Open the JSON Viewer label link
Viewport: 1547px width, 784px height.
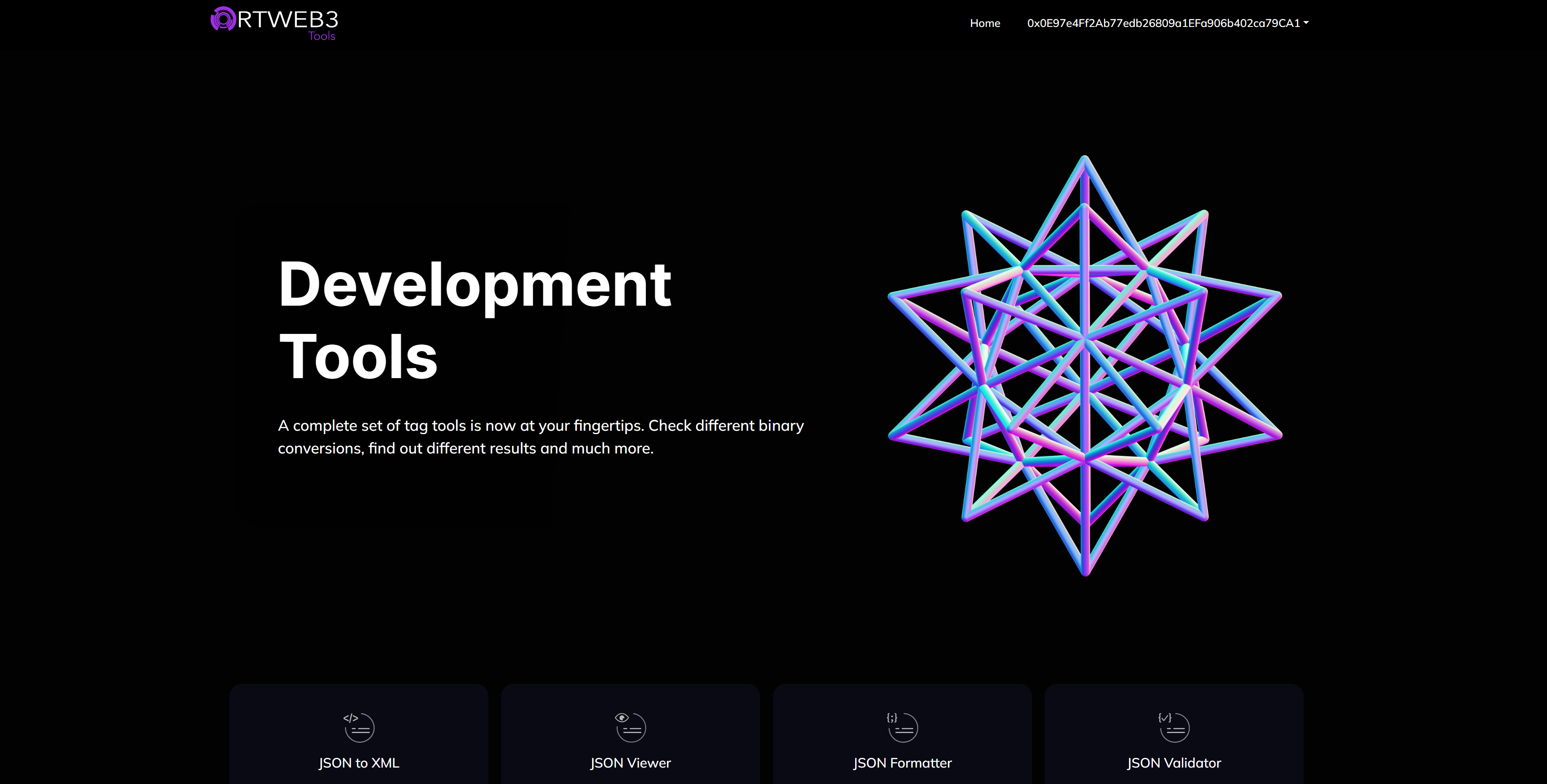630,763
